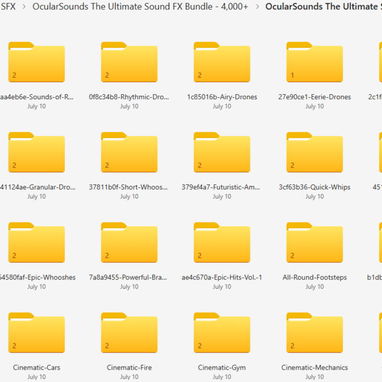Open the Cinematic-Mechanics folder icon

314,333
